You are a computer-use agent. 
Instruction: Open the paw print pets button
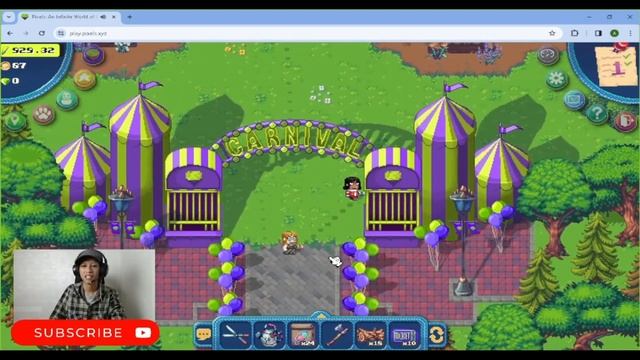tap(43, 114)
